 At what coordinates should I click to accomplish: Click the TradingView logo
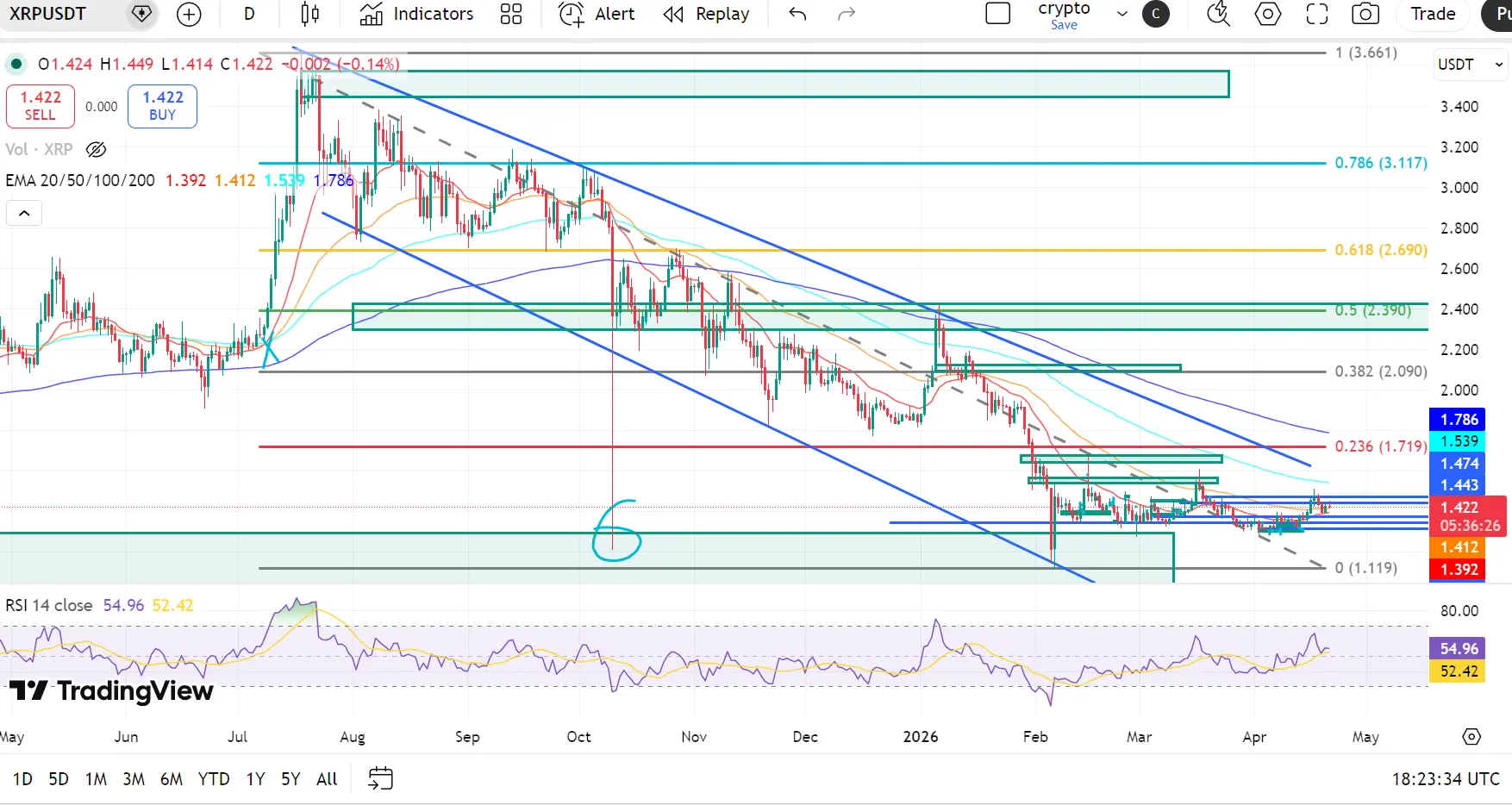tap(111, 691)
